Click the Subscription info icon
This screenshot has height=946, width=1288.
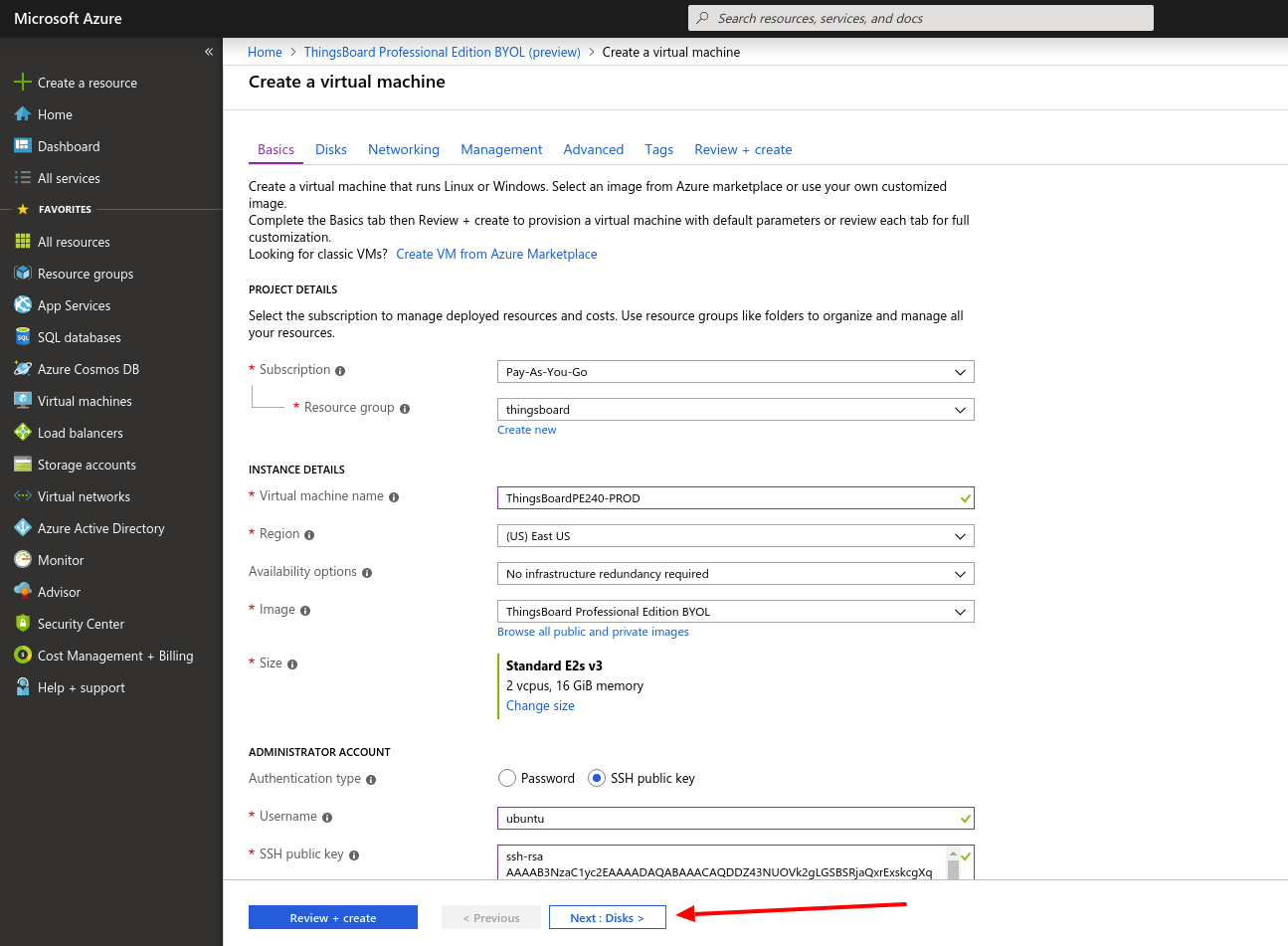tap(340, 371)
